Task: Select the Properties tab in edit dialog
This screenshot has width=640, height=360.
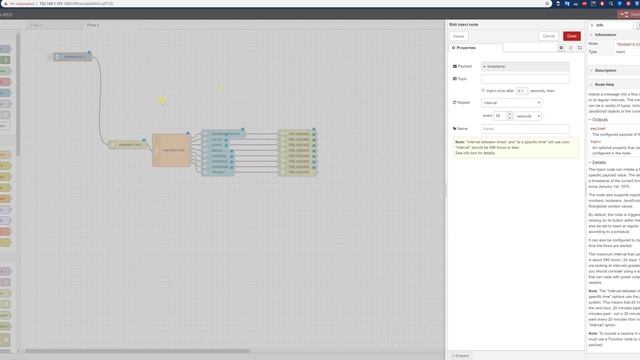Action: point(475,48)
